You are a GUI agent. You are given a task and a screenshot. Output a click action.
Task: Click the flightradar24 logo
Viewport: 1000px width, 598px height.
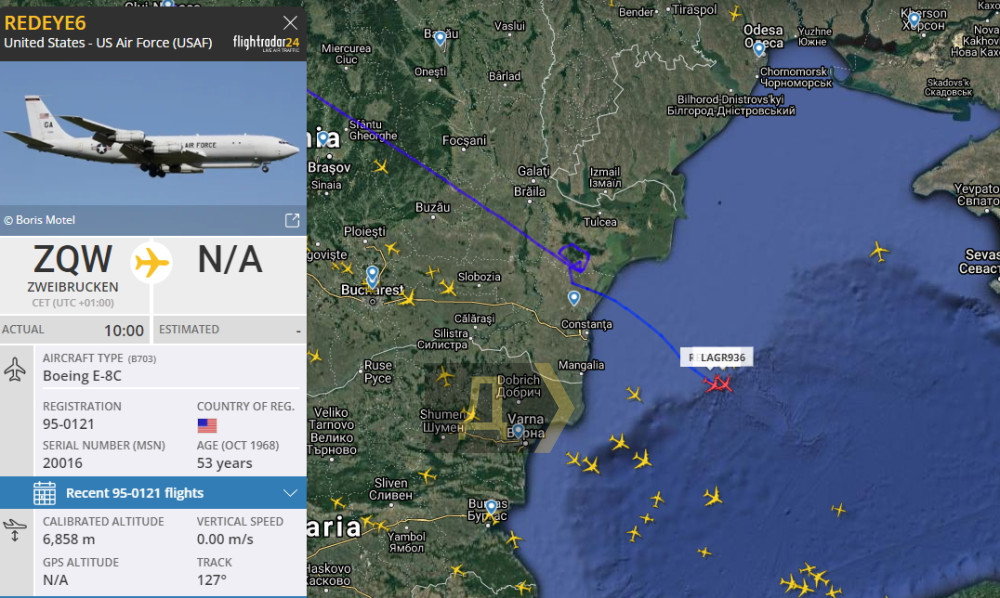(266, 43)
